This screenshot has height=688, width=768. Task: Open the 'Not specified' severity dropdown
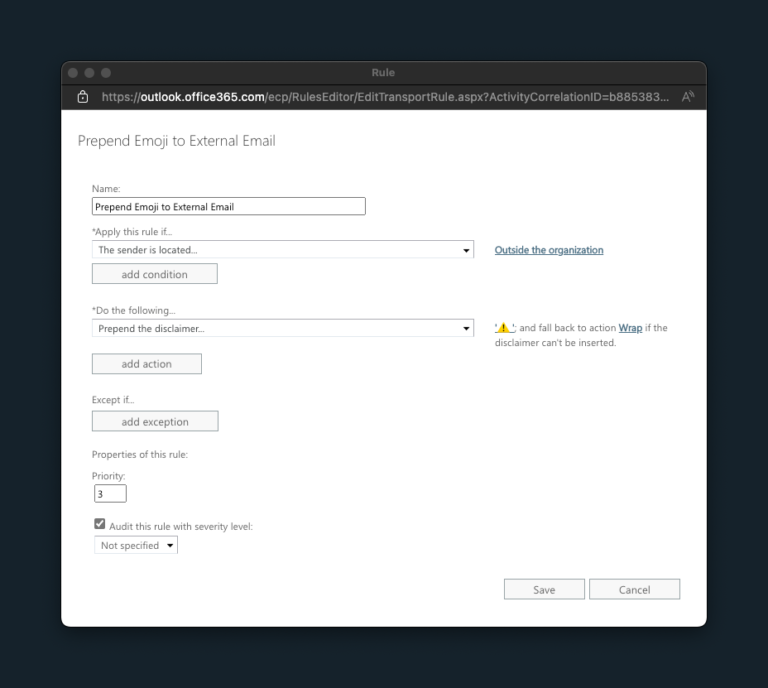[x=136, y=545]
